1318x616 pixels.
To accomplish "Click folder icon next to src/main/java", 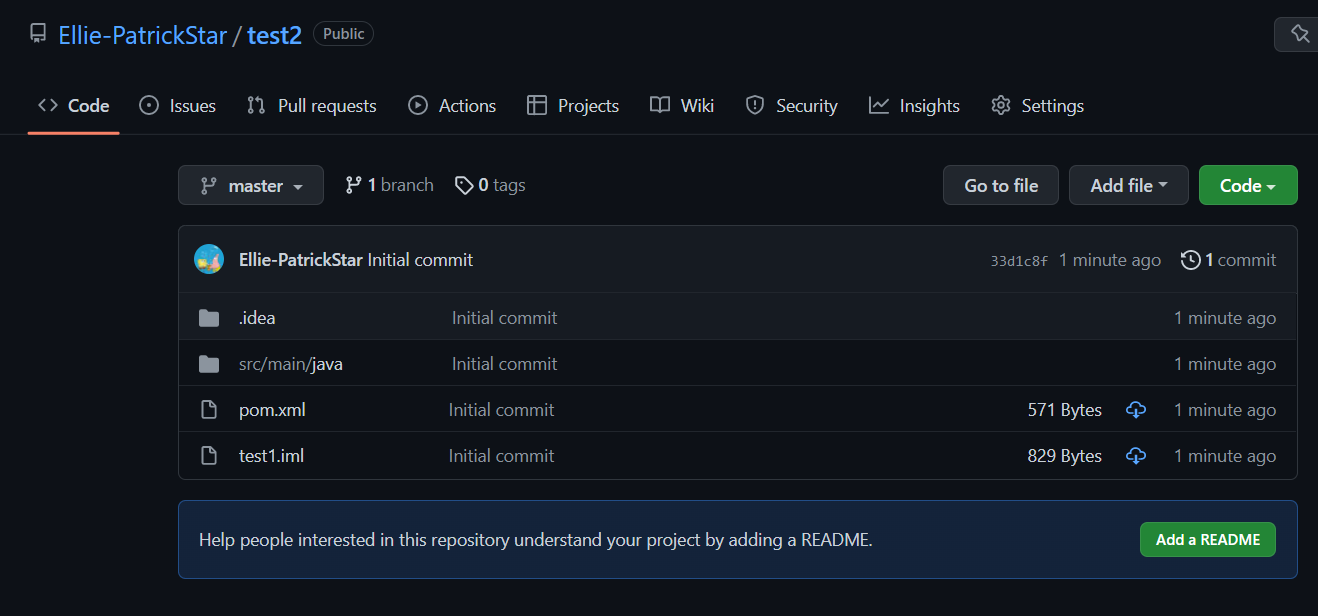I will (209, 364).
